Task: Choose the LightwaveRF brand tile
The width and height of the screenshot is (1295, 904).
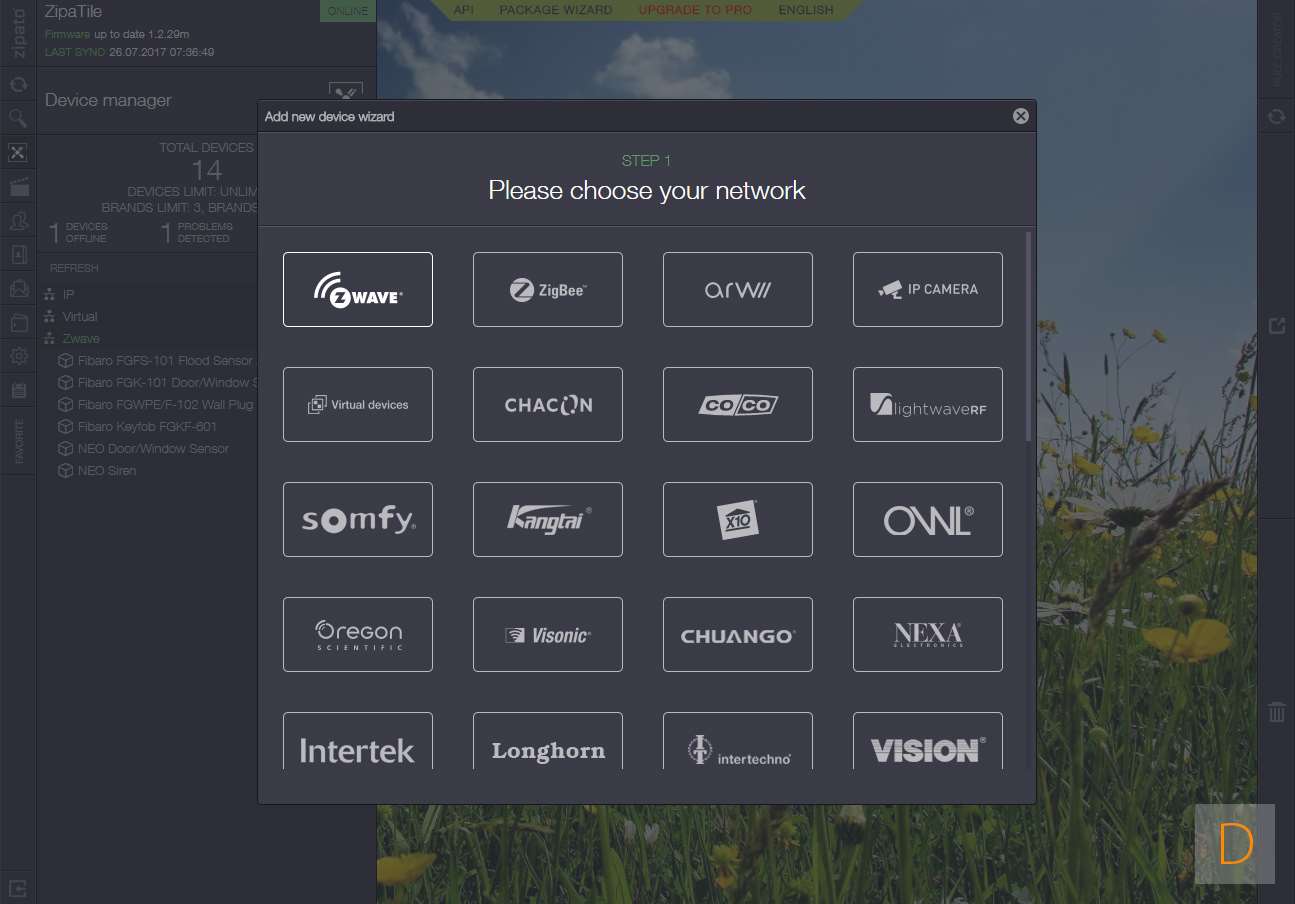Action: pos(928,404)
